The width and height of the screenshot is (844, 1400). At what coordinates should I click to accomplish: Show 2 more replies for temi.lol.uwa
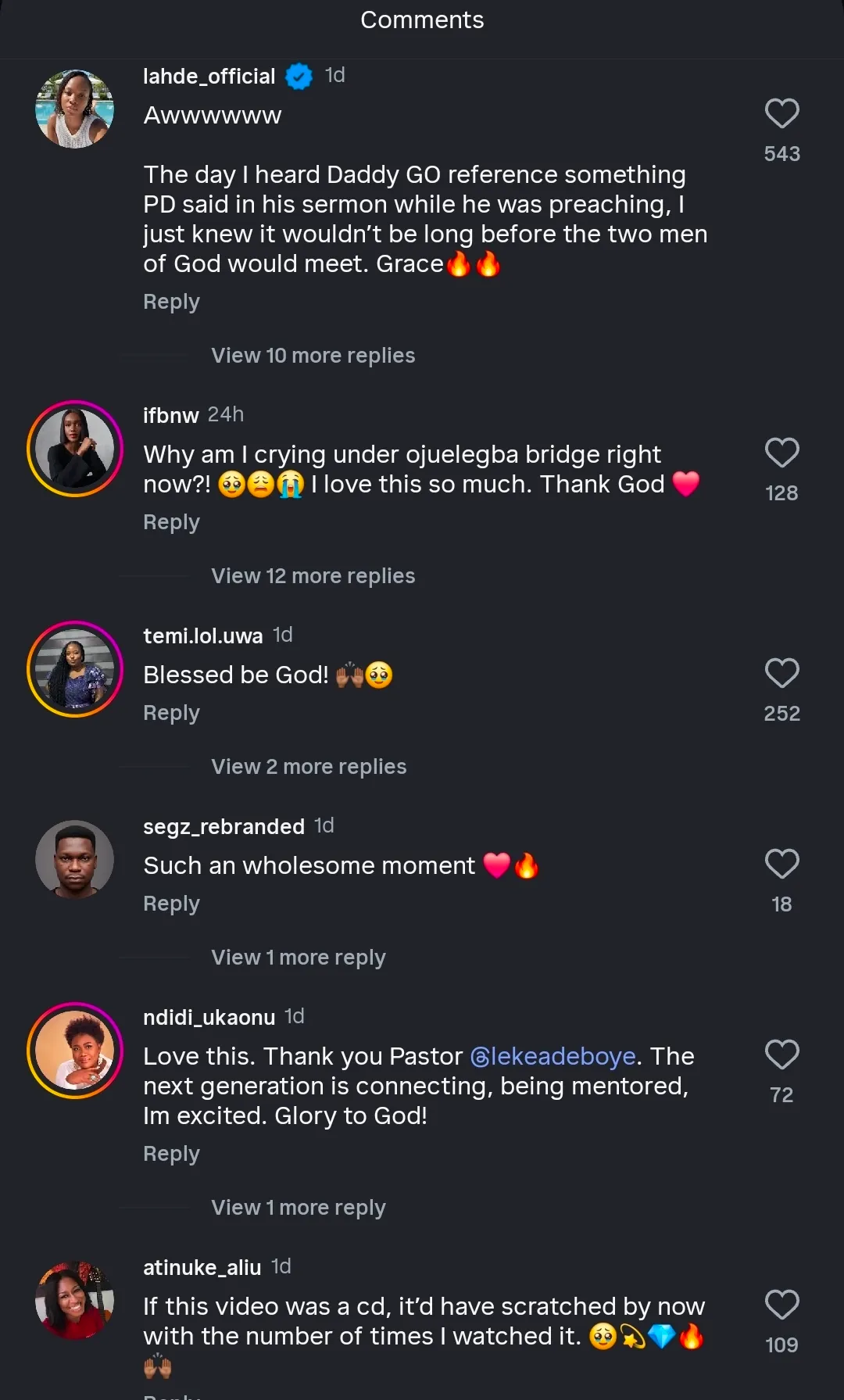309,767
